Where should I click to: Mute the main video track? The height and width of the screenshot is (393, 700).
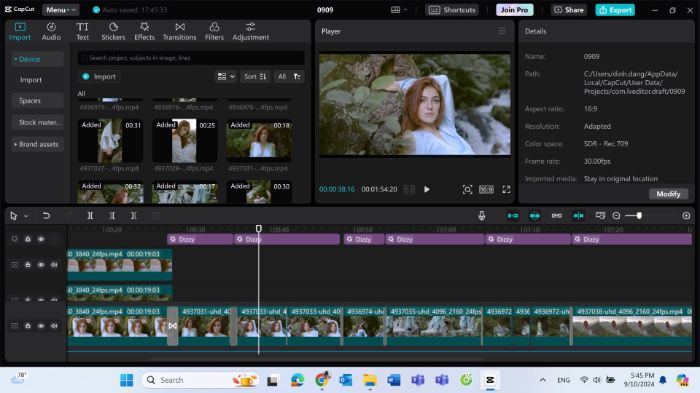point(54,326)
